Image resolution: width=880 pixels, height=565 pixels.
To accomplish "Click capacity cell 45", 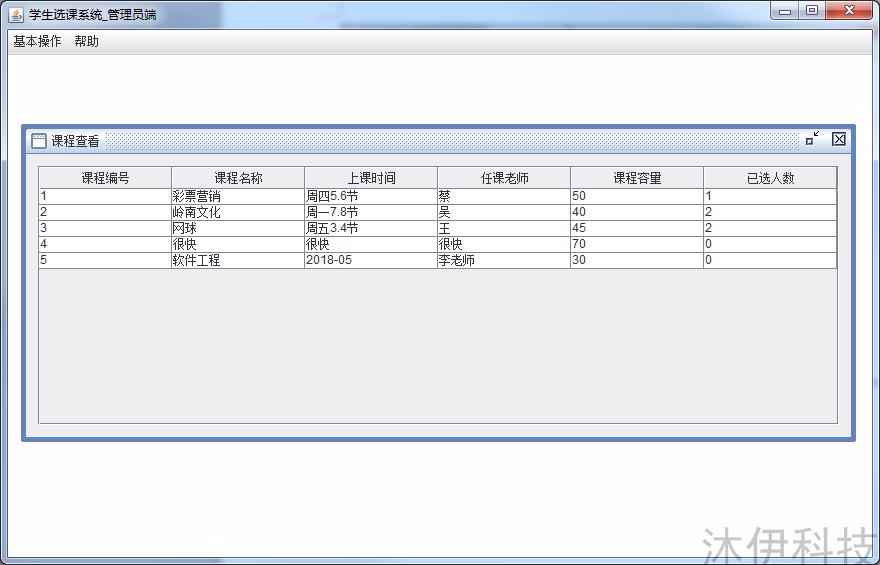I will 637,228.
